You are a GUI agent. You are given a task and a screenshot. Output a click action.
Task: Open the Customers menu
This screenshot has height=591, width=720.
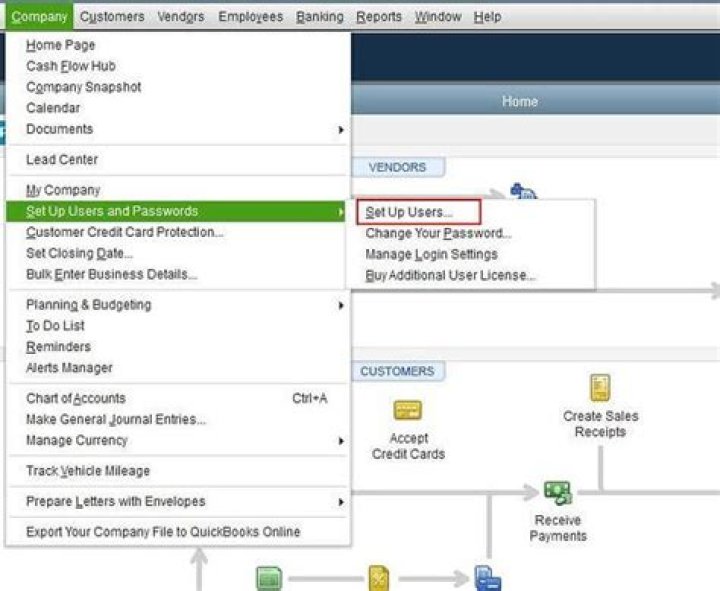click(112, 17)
